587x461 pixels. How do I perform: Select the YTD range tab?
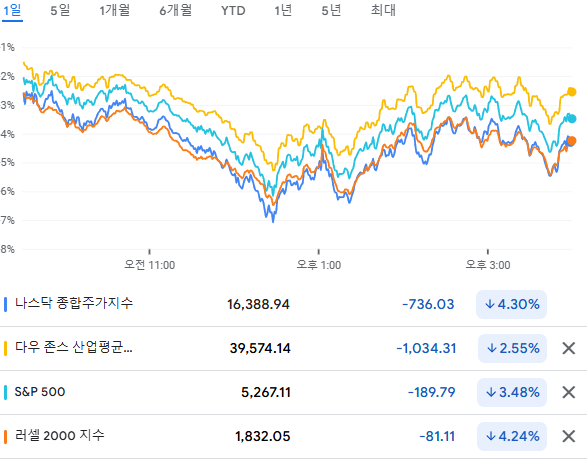(x=233, y=10)
